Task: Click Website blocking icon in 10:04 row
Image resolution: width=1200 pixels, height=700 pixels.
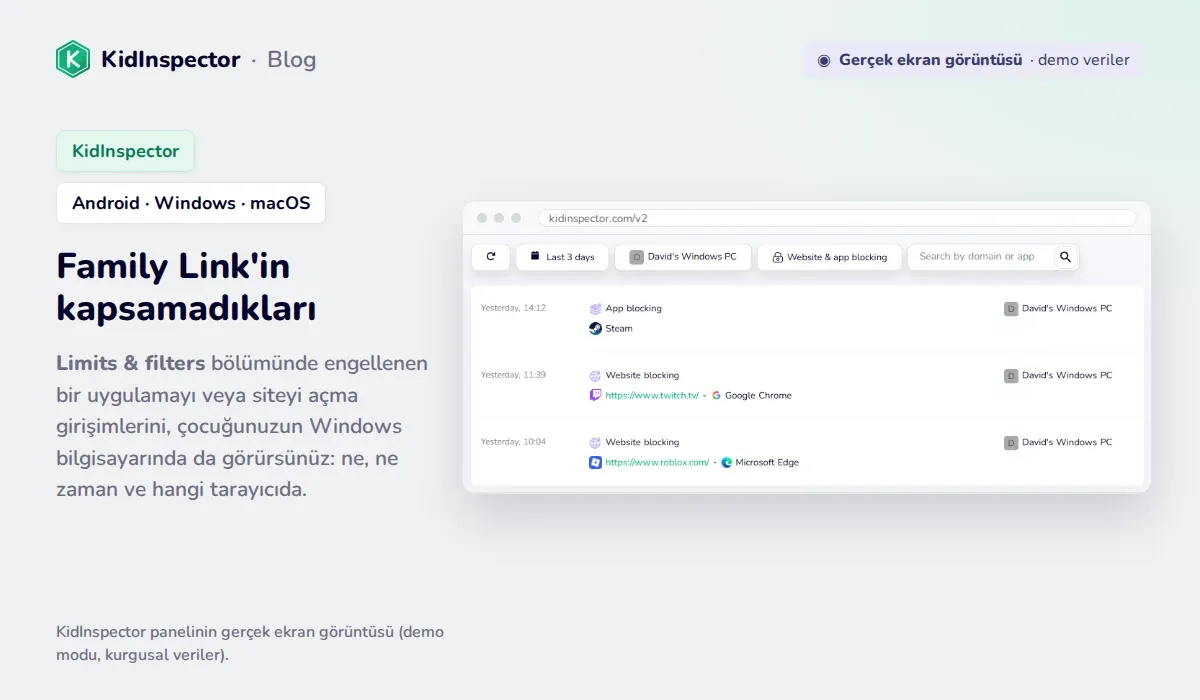Action: click(x=595, y=443)
